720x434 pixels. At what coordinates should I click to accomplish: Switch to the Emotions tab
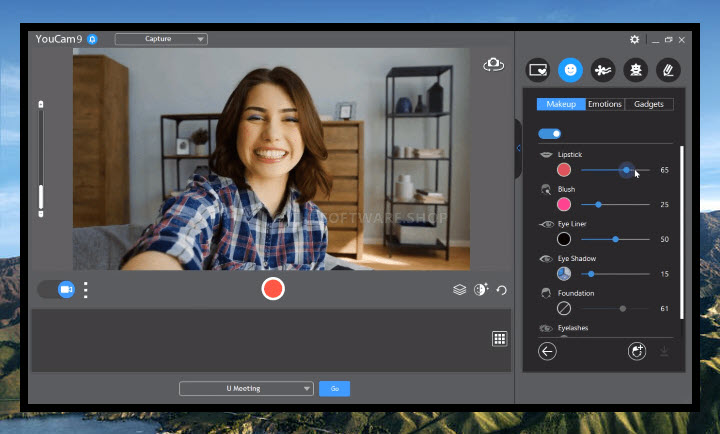604,104
